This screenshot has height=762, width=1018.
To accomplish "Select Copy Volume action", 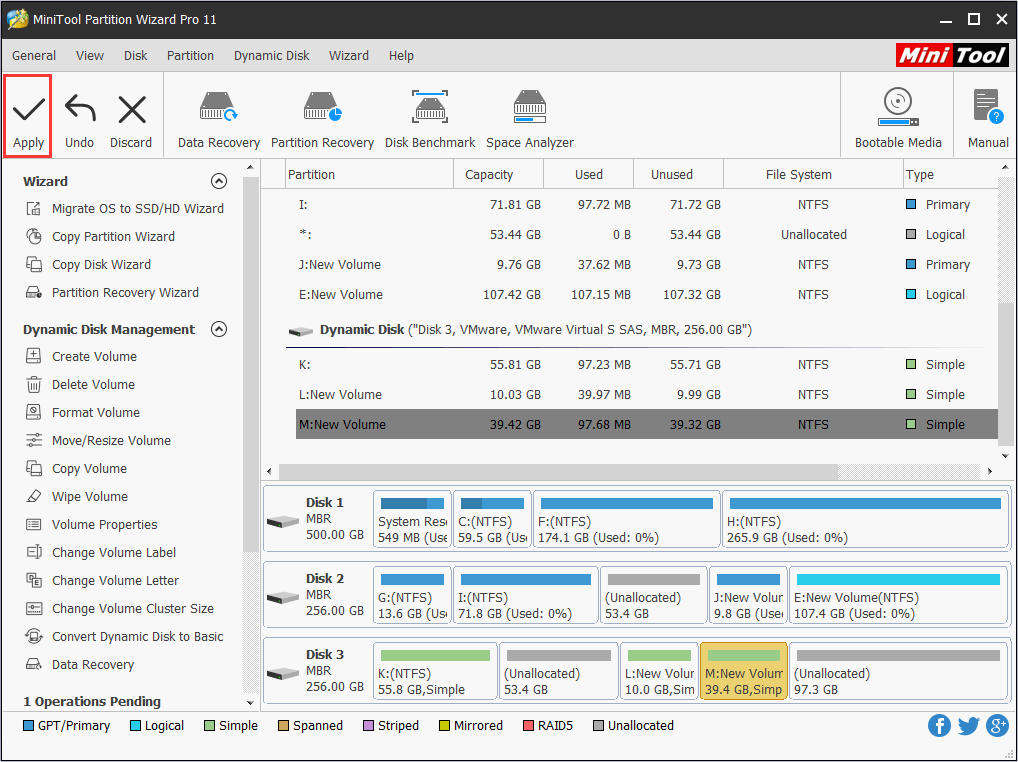I will tap(76, 468).
